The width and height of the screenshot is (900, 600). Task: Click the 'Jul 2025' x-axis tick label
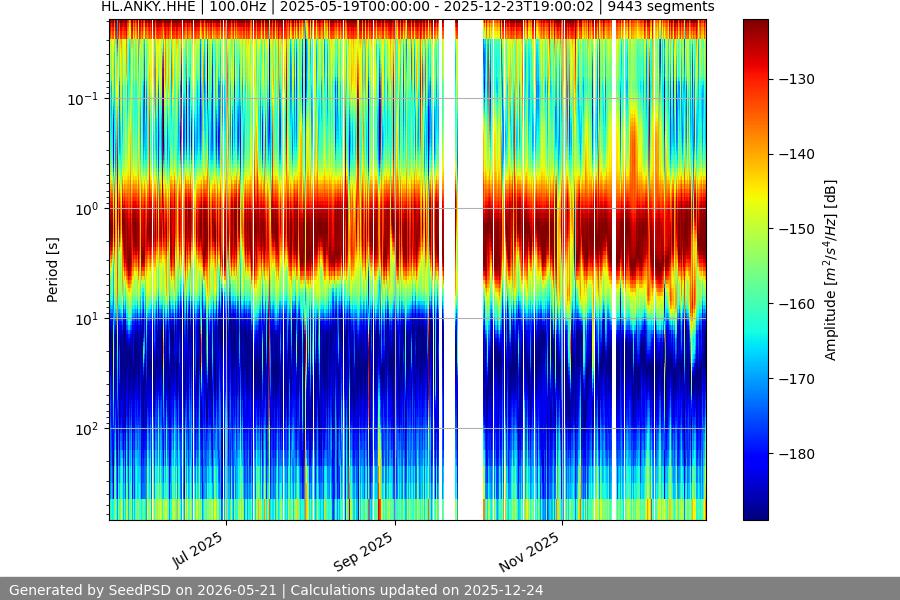[197, 549]
